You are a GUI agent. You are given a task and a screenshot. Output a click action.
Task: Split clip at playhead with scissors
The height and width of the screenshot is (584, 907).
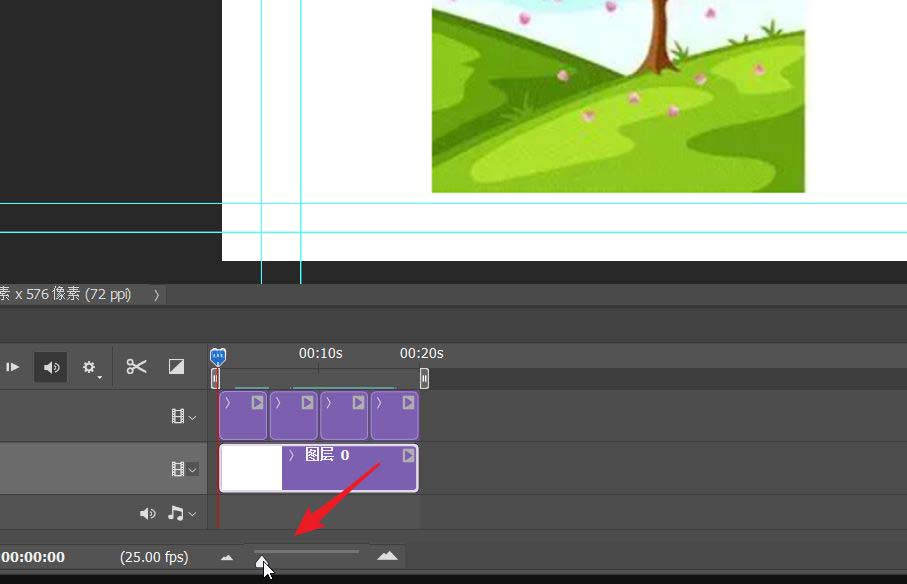[137, 367]
